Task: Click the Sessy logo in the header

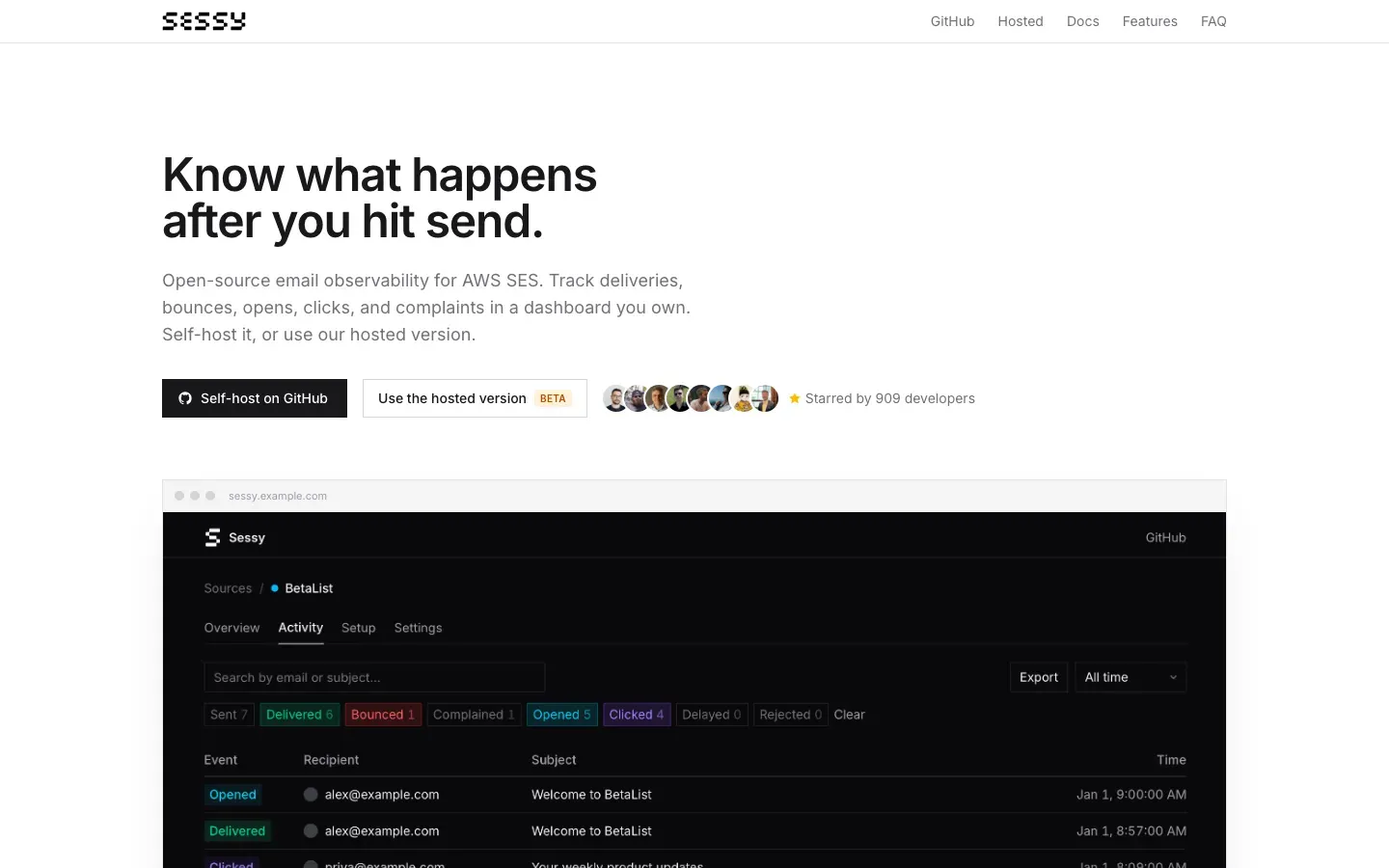Action: 204,20
